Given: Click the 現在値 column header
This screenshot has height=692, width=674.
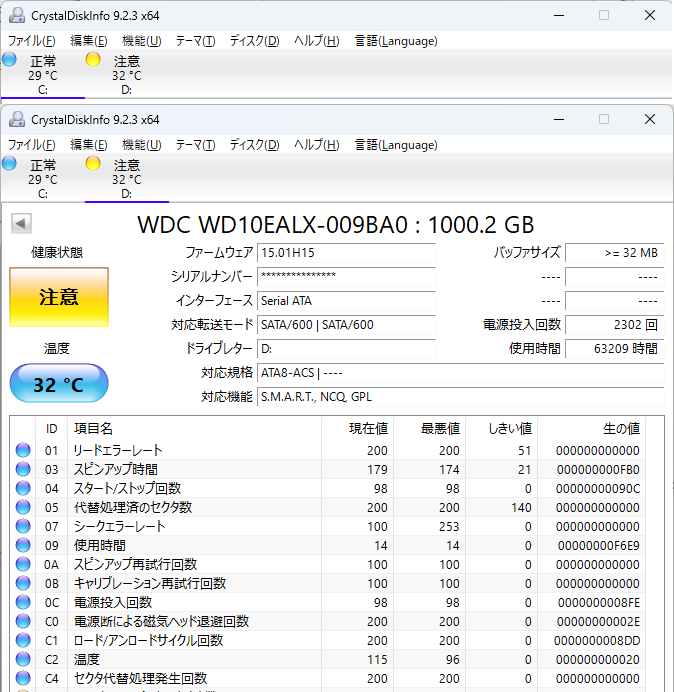Looking at the screenshot, I should click(x=358, y=428).
